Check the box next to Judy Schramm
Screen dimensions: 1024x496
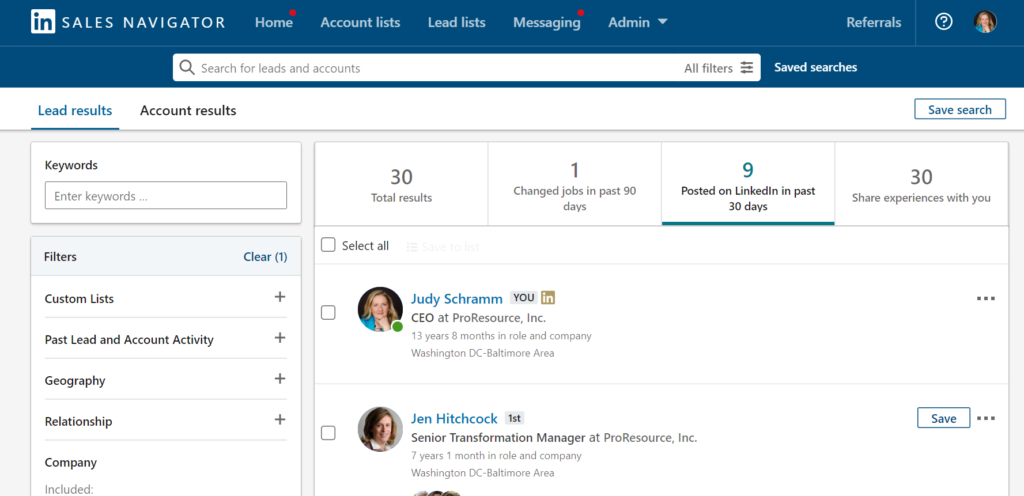tap(328, 313)
